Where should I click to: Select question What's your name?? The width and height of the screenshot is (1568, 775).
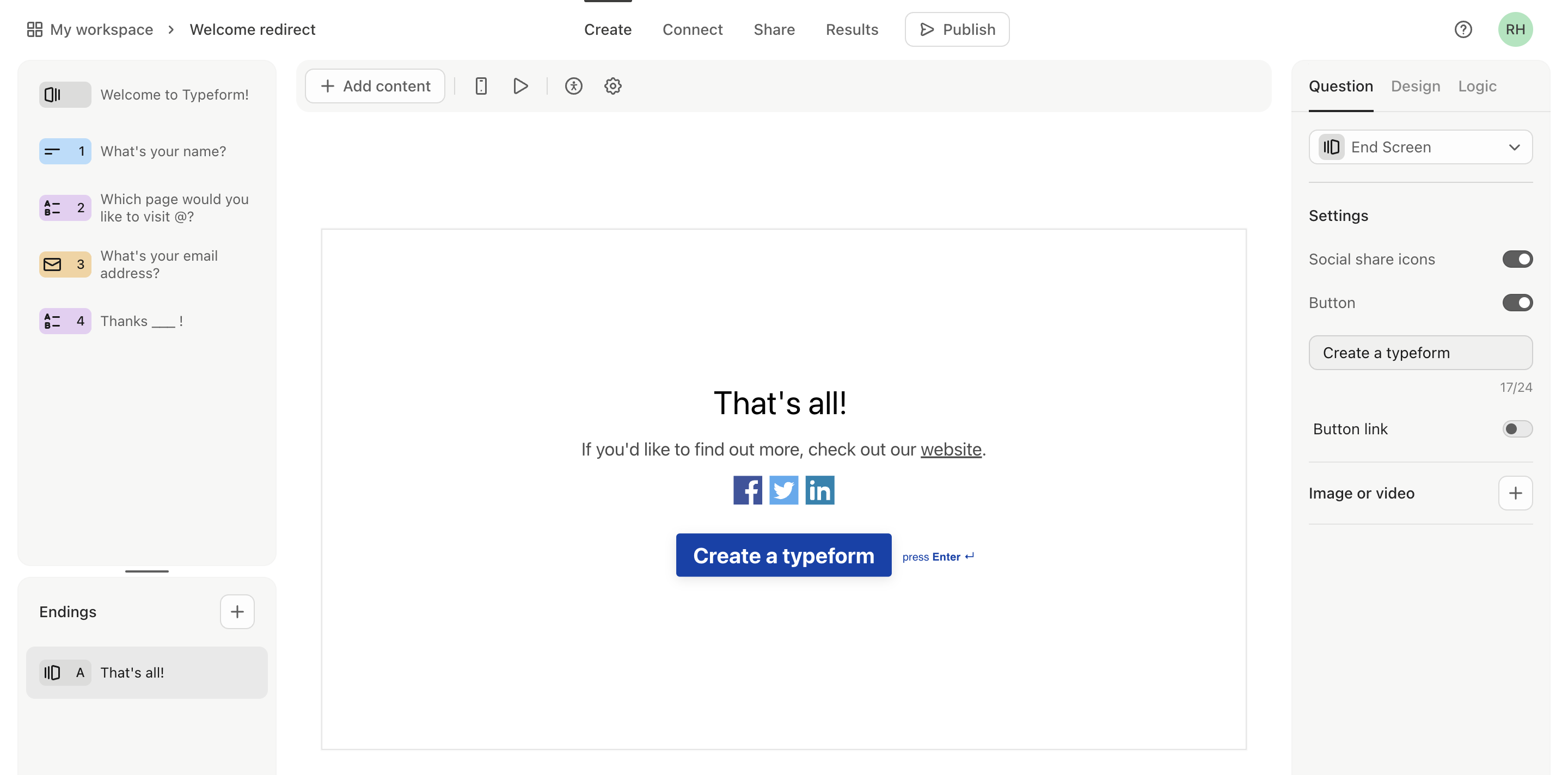tap(146, 151)
